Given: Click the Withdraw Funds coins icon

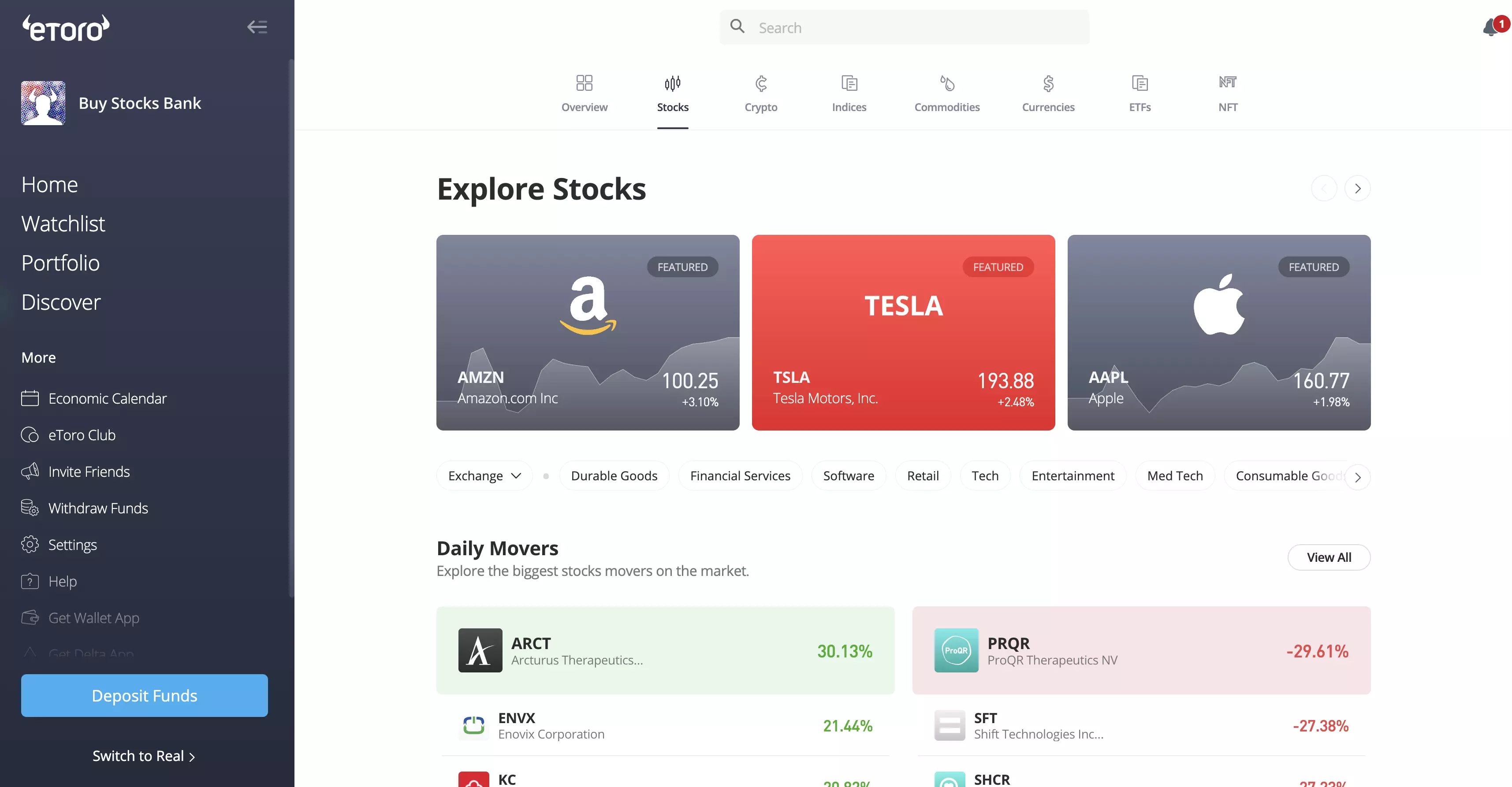Looking at the screenshot, I should pos(30,508).
